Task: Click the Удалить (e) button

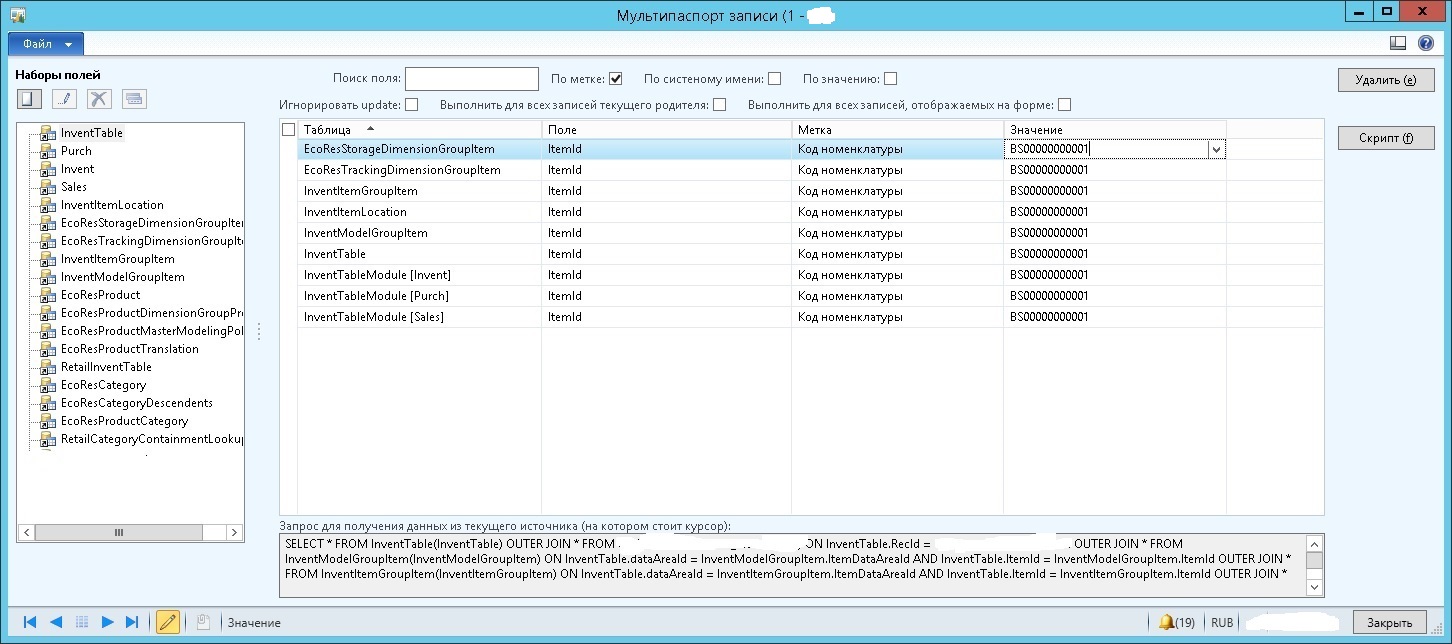Action: (x=1386, y=80)
